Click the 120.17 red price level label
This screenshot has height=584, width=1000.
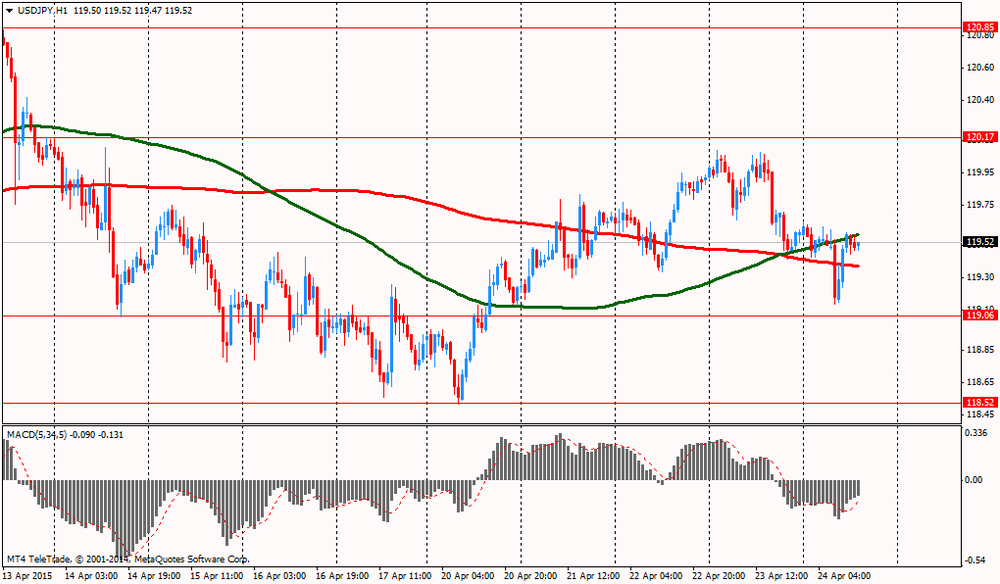tap(980, 137)
